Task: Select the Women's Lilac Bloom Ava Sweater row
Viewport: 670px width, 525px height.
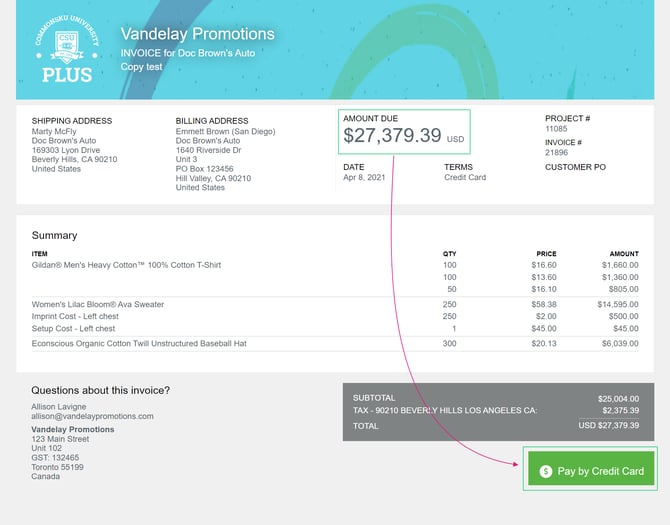Action: pyautogui.click(x=98, y=304)
